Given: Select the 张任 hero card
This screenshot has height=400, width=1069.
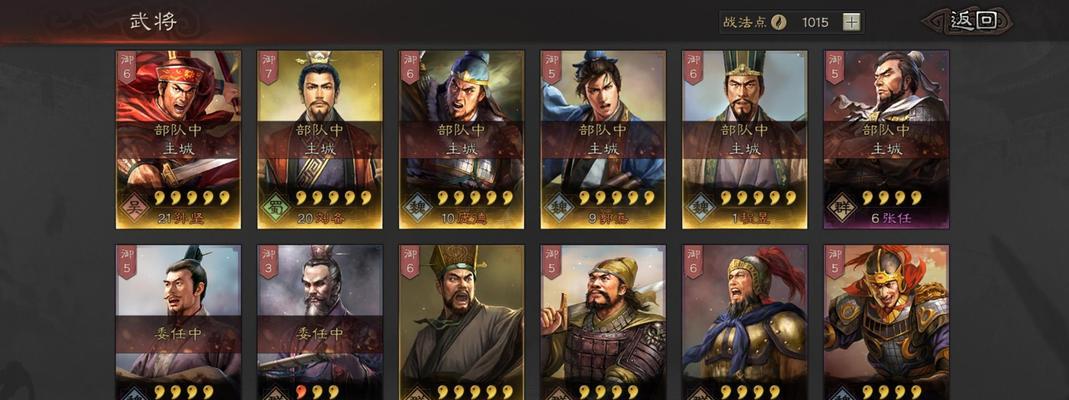Looking at the screenshot, I should pos(886,139).
